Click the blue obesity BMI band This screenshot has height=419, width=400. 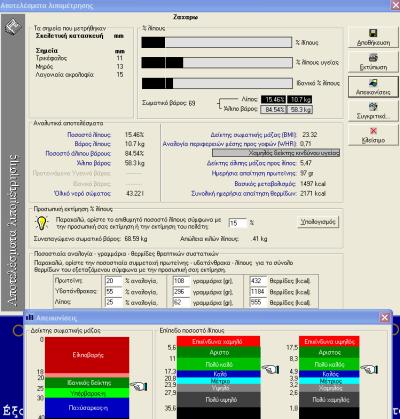pos(87,408)
